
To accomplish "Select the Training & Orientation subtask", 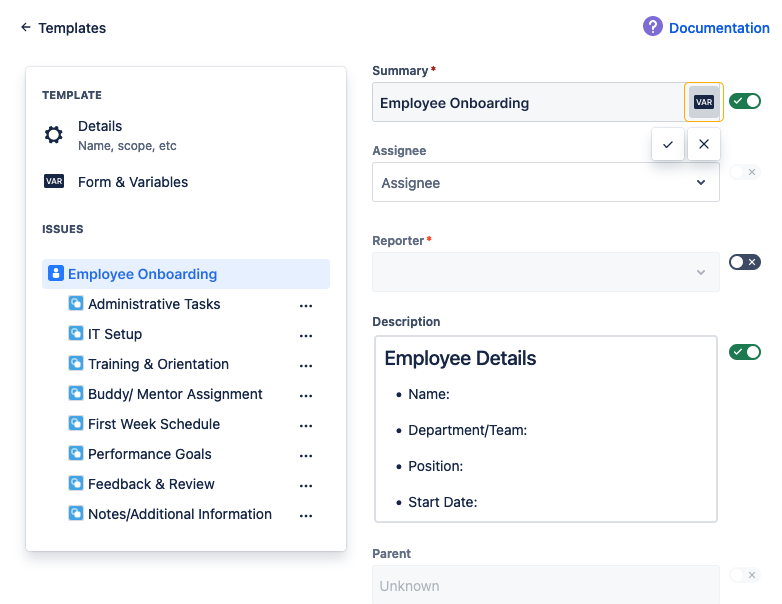I will (x=158, y=364).
